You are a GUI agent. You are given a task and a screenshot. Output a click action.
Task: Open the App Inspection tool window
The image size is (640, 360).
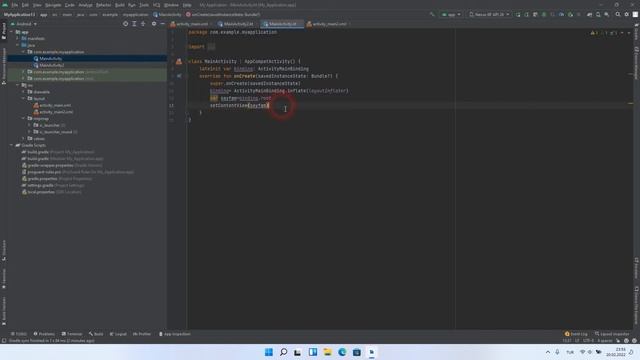[175, 334]
